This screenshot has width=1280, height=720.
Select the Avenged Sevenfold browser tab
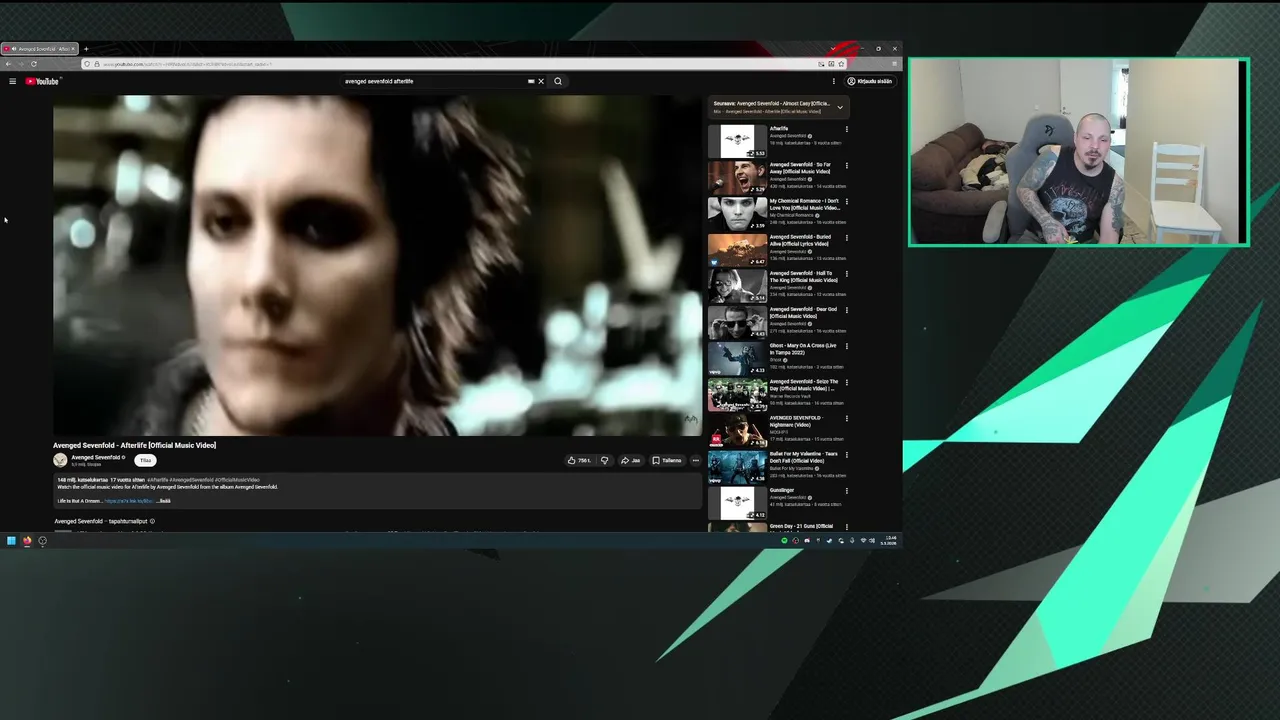point(40,49)
